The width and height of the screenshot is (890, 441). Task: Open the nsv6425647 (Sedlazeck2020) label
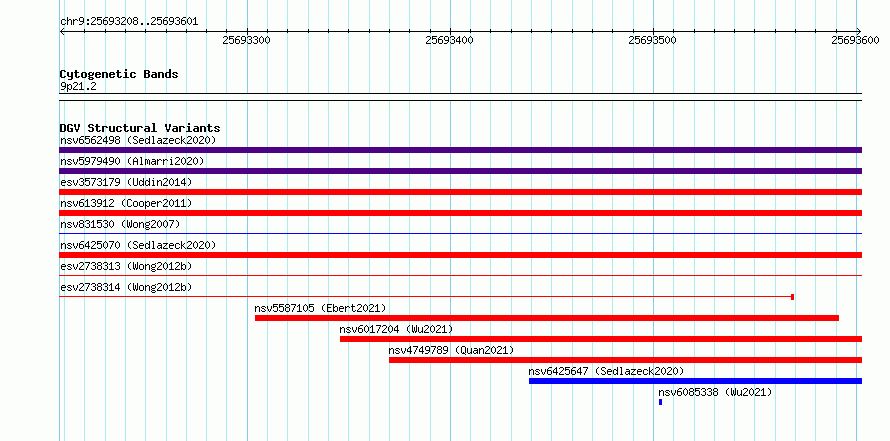pos(606,371)
